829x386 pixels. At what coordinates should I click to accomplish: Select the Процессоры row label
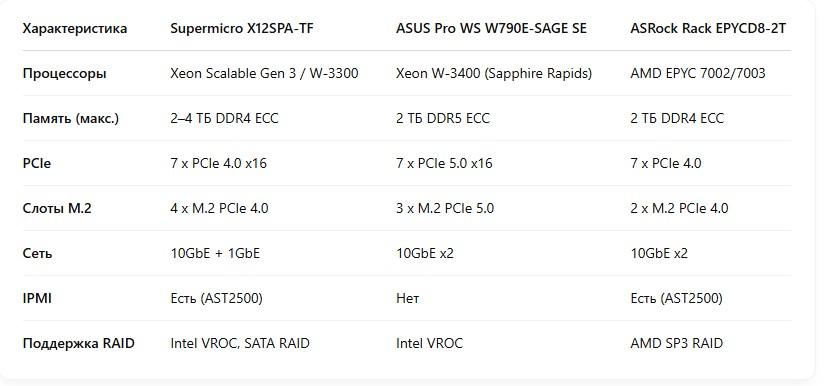[65, 73]
